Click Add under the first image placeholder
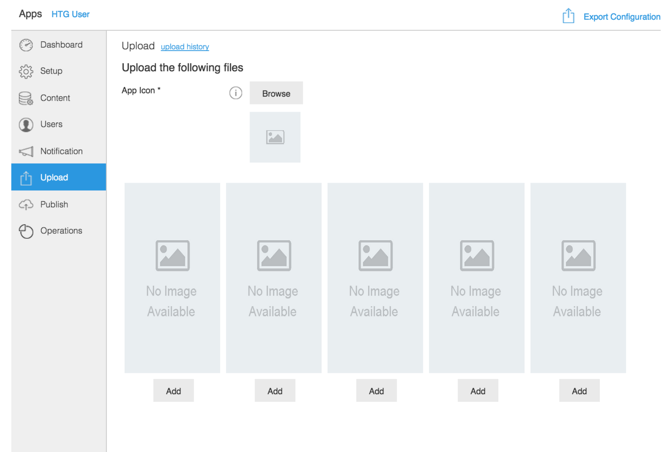Image resolution: width=672 pixels, height=452 pixels. tap(173, 391)
